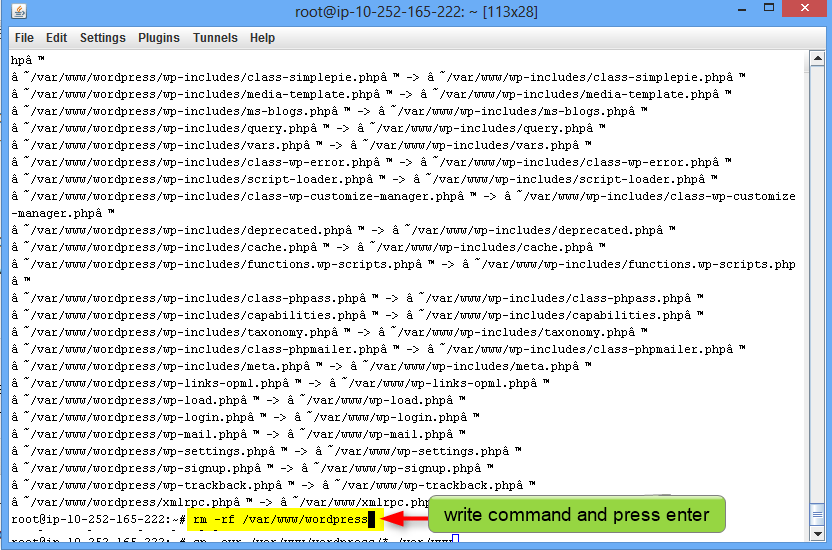Click the Java application icon in title bar
The width and height of the screenshot is (832, 550).
[x=19, y=11]
